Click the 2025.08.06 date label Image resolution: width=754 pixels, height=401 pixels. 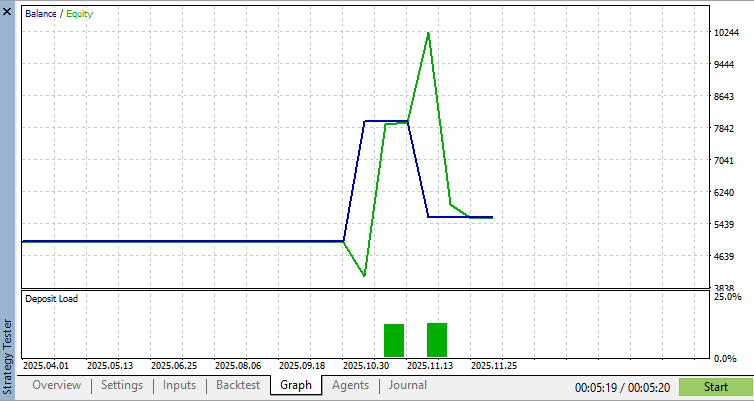click(238, 366)
